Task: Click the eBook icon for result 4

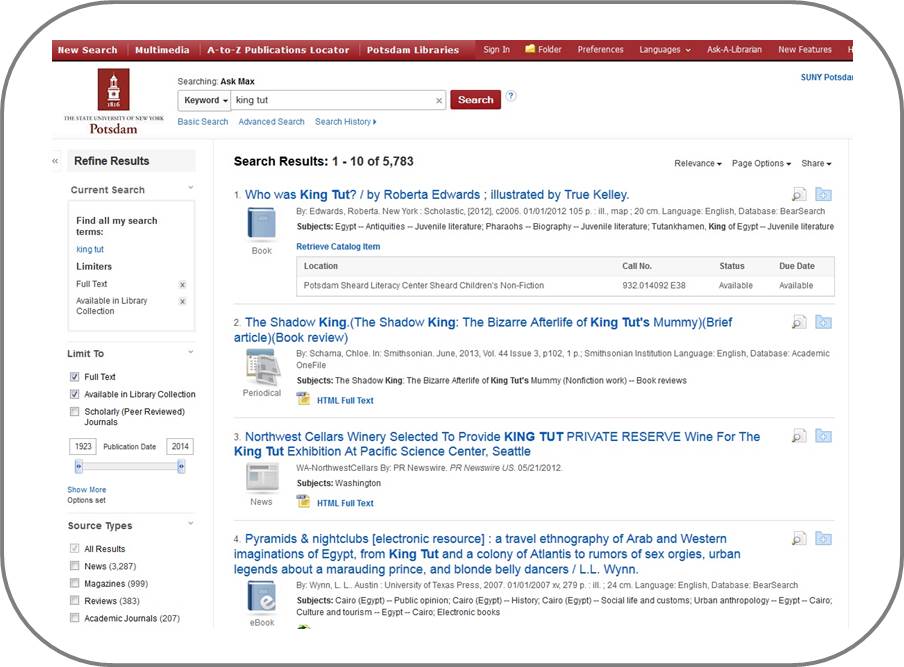Action: (261, 597)
